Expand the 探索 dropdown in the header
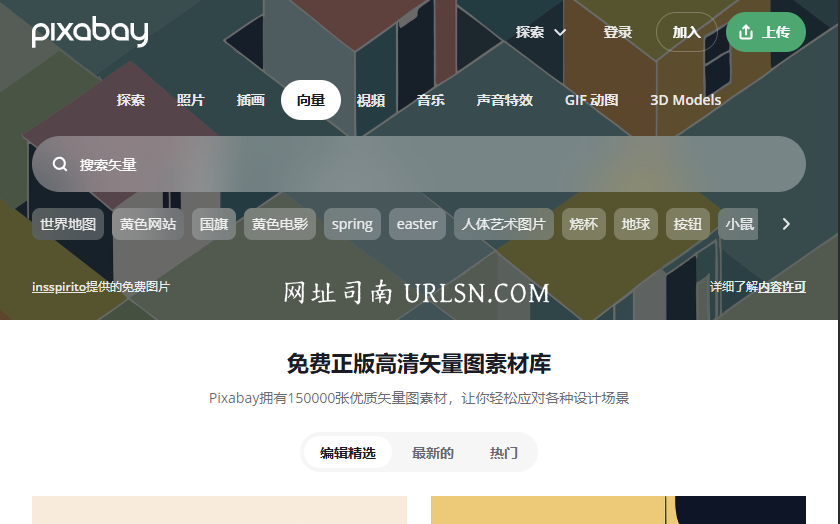The image size is (840, 524). pyautogui.click(x=541, y=32)
